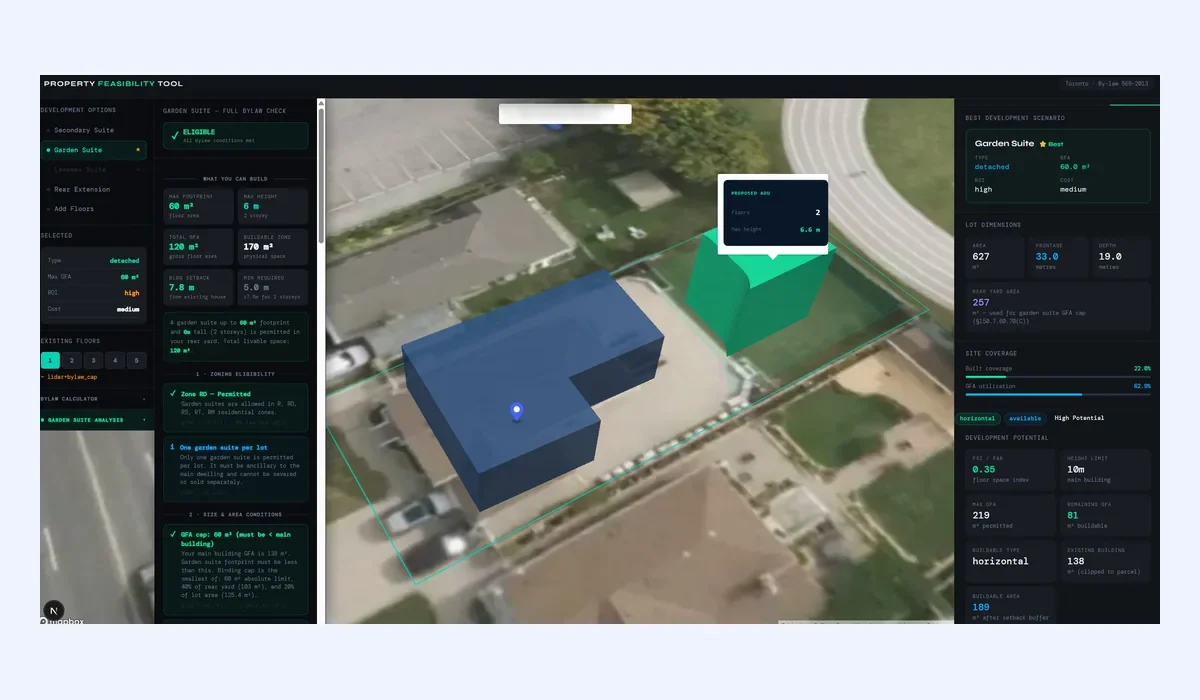The image size is (1200, 700).
Task: Click the lot Area 627 card
Action: click(x=994, y=257)
